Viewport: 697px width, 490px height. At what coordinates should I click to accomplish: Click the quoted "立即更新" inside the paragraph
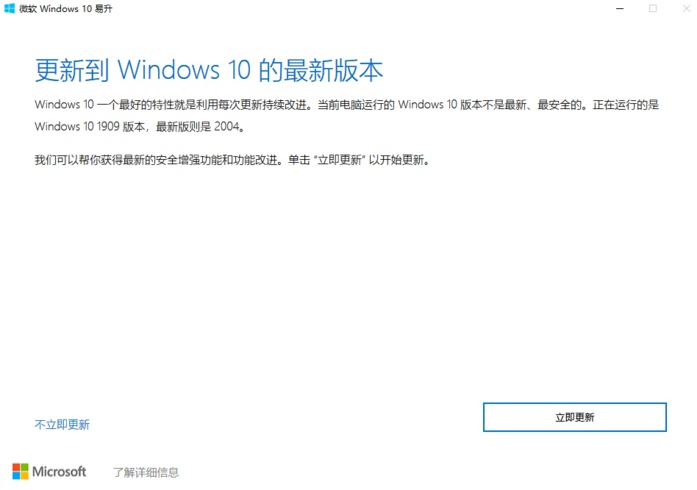tap(340, 160)
